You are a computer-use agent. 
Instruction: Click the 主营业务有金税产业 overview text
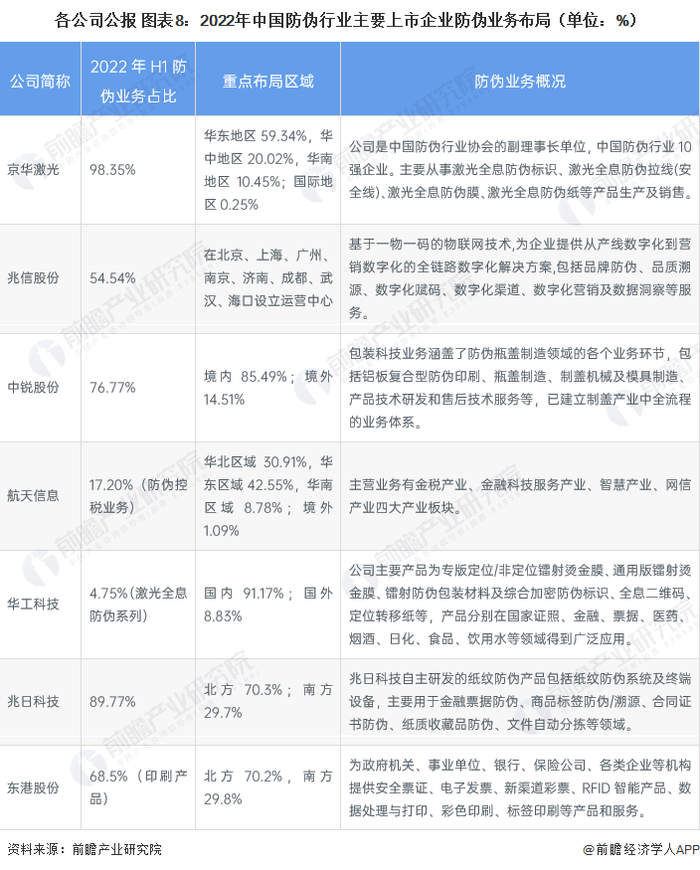pyautogui.click(x=520, y=496)
